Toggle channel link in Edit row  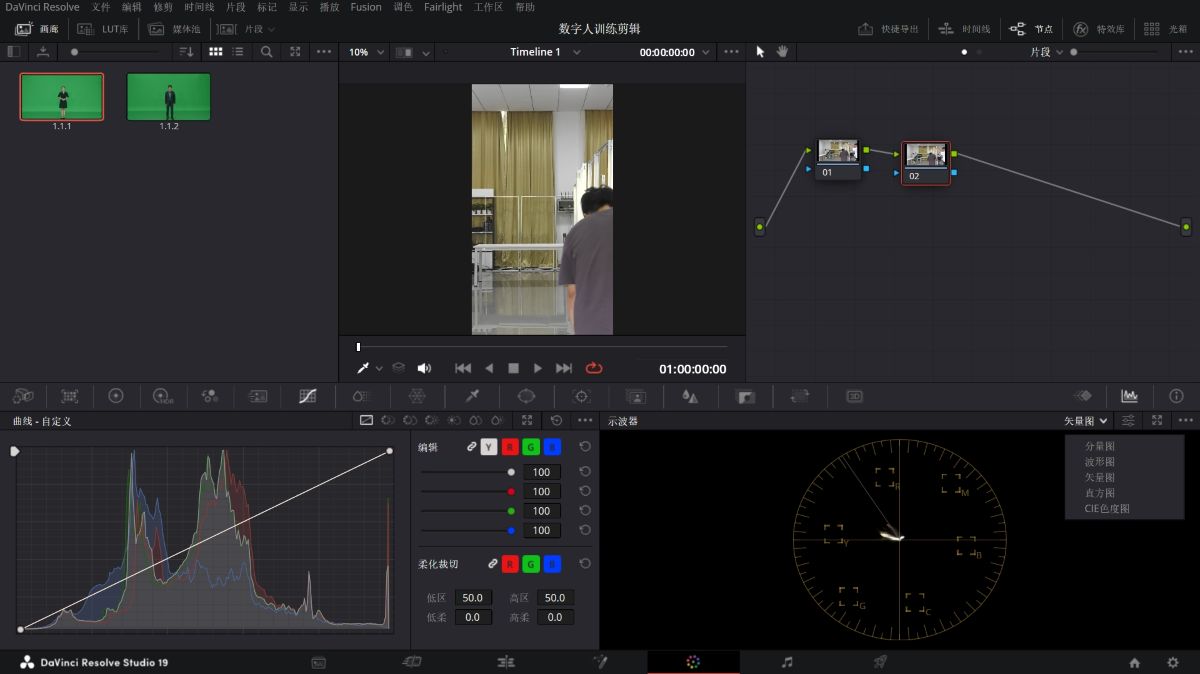point(472,447)
